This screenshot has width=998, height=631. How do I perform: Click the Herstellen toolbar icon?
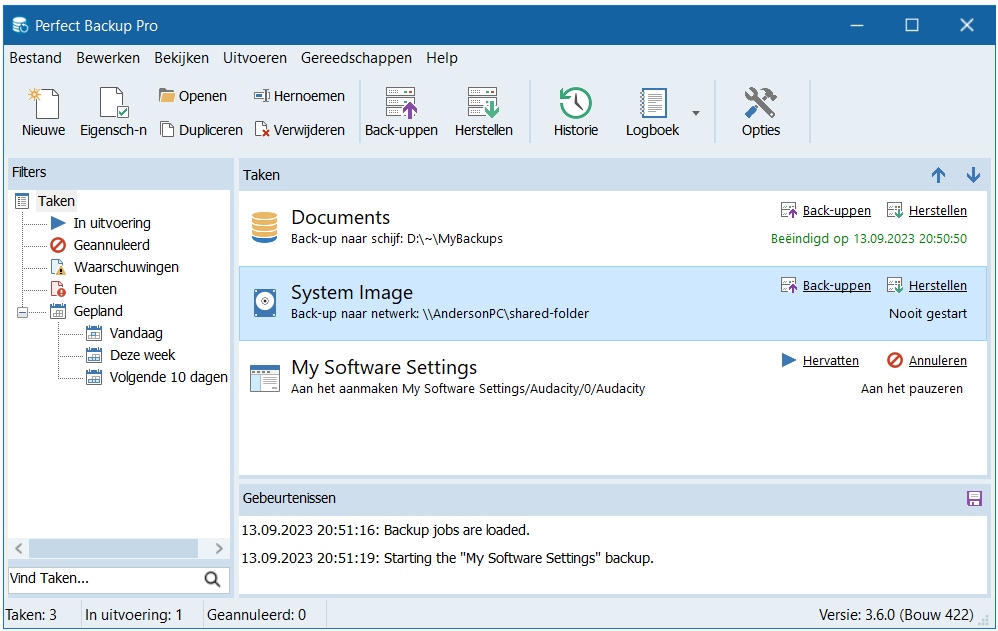[483, 103]
